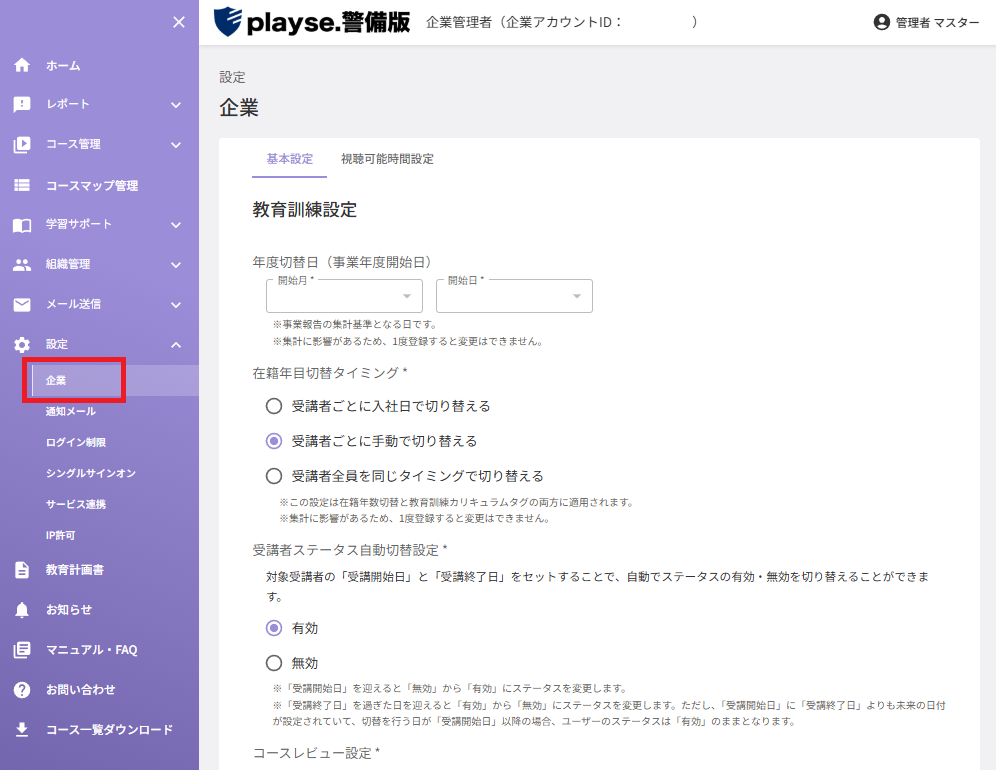Click the お知らせ label
996x770 pixels.
(69, 610)
